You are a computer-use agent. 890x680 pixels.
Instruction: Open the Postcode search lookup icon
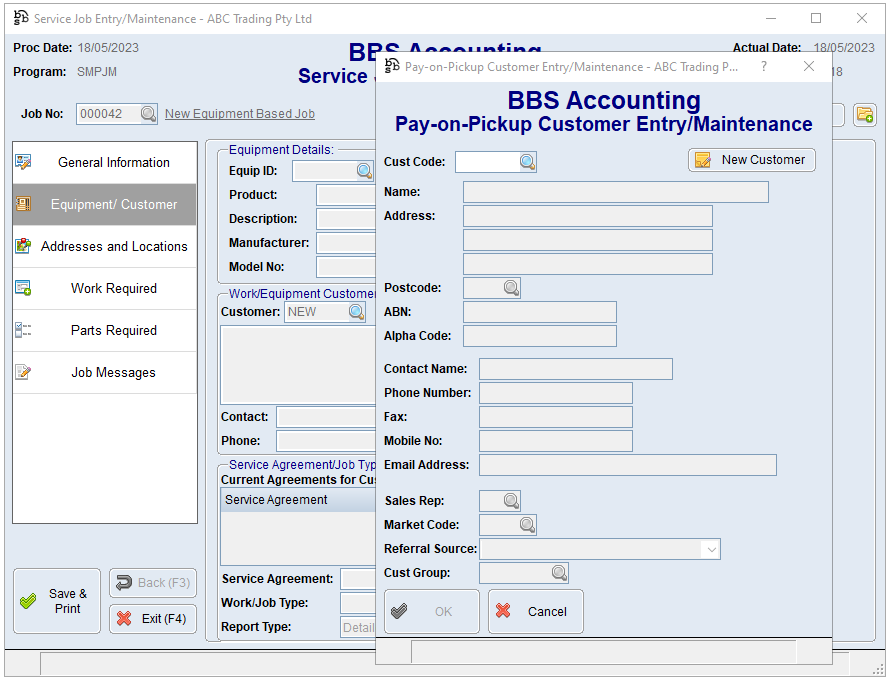coord(510,288)
